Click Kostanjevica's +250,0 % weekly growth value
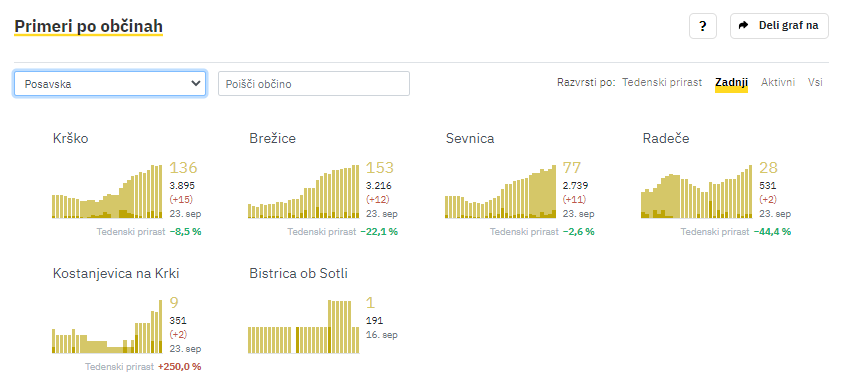The image size is (849, 381). tap(179, 366)
